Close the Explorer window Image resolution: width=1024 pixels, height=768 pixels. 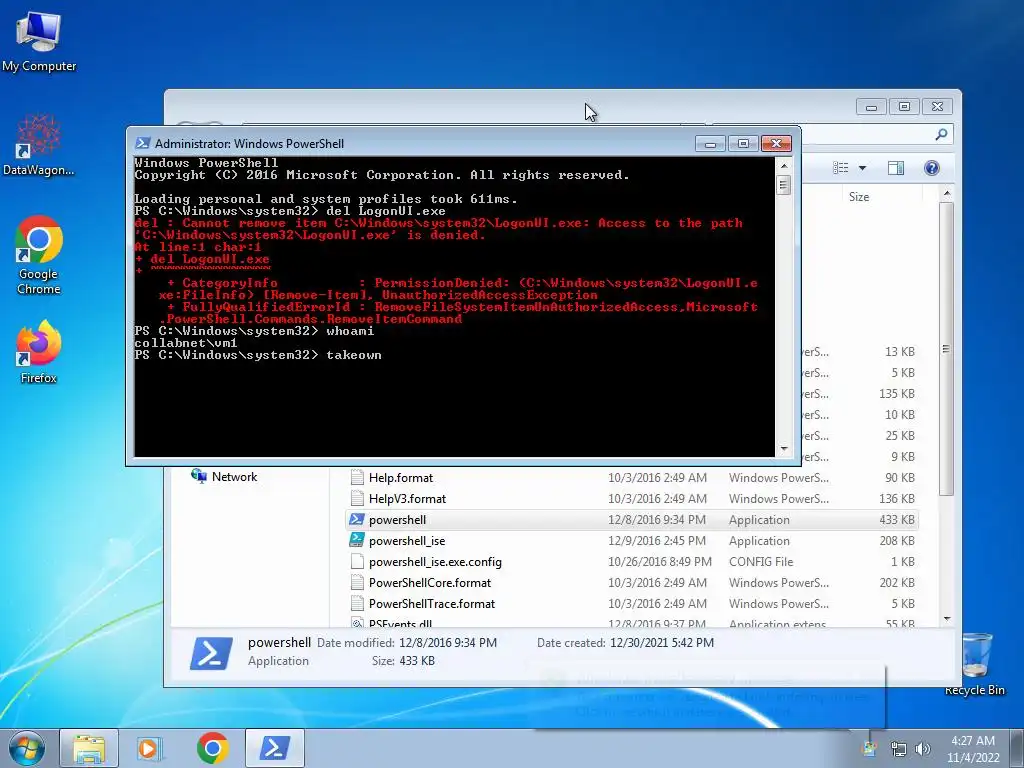tap(938, 106)
